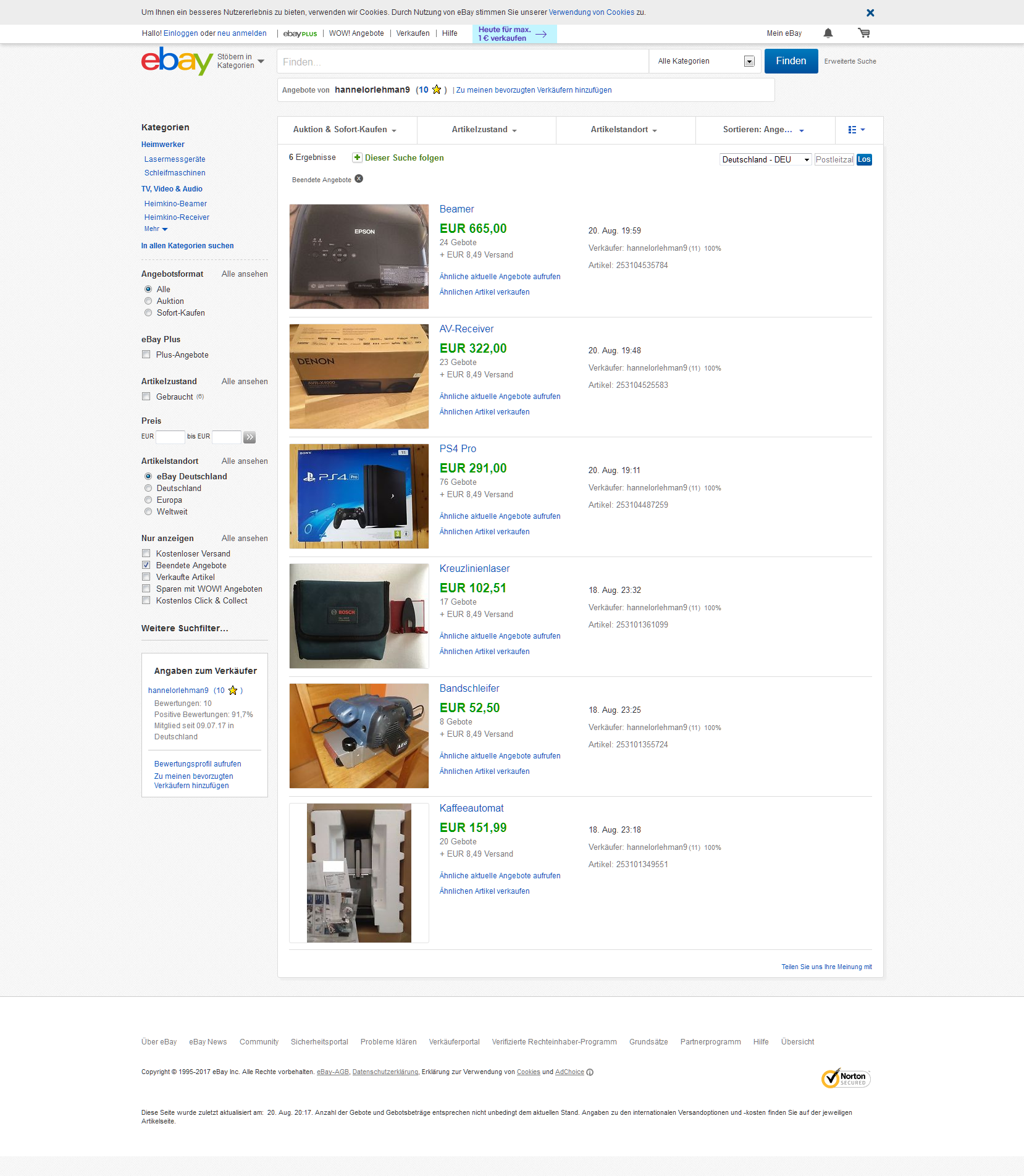The width and height of the screenshot is (1024, 1176).
Task: Open PS4 Pro listing title
Action: click(458, 449)
